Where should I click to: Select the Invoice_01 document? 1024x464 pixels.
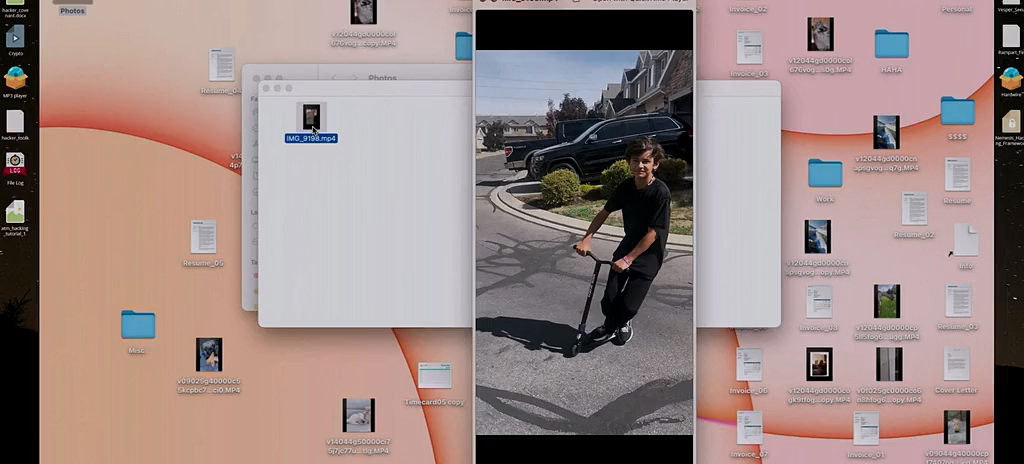(x=866, y=428)
